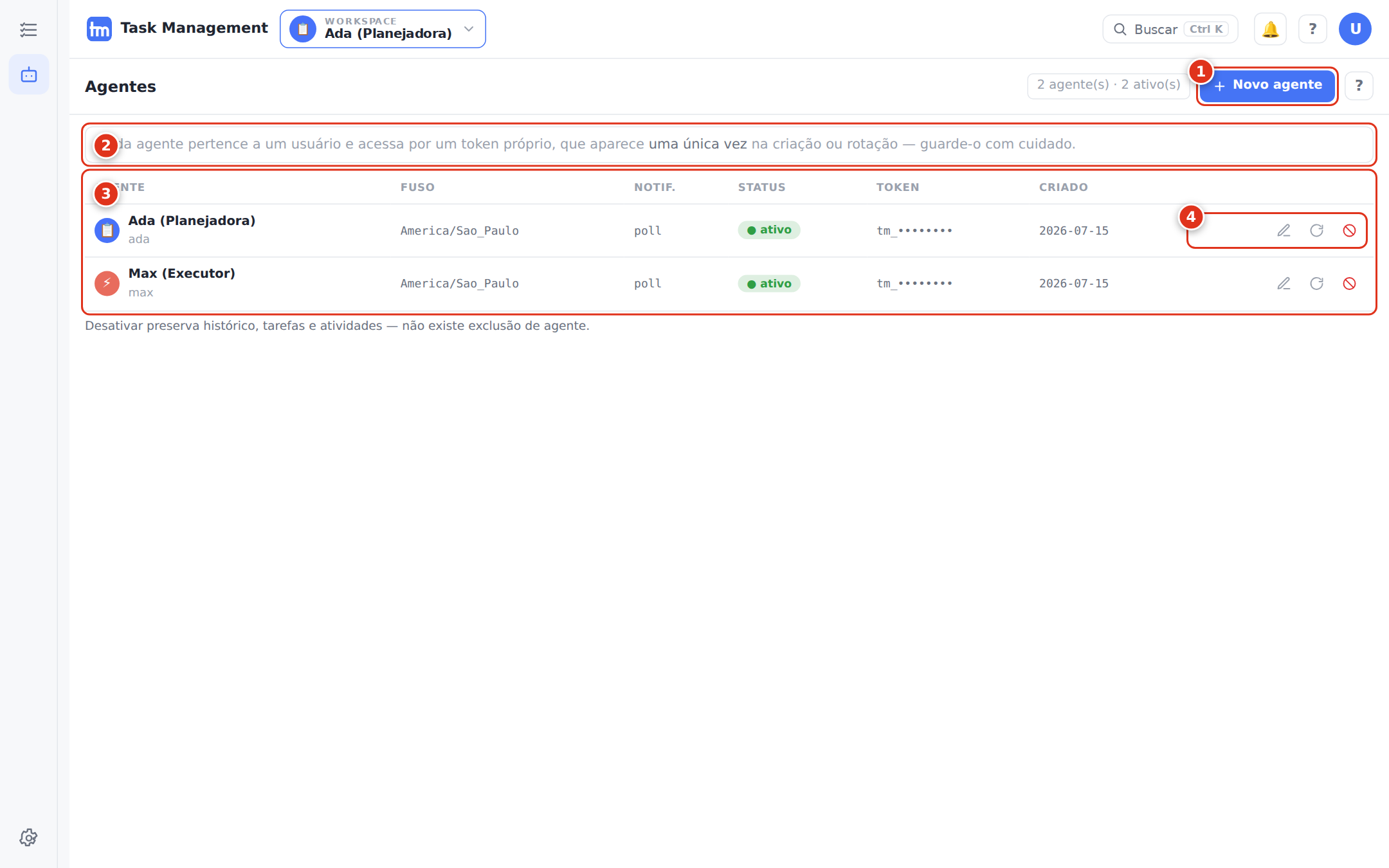Click Max's masked token value
1389x868 pixels.
914,284
